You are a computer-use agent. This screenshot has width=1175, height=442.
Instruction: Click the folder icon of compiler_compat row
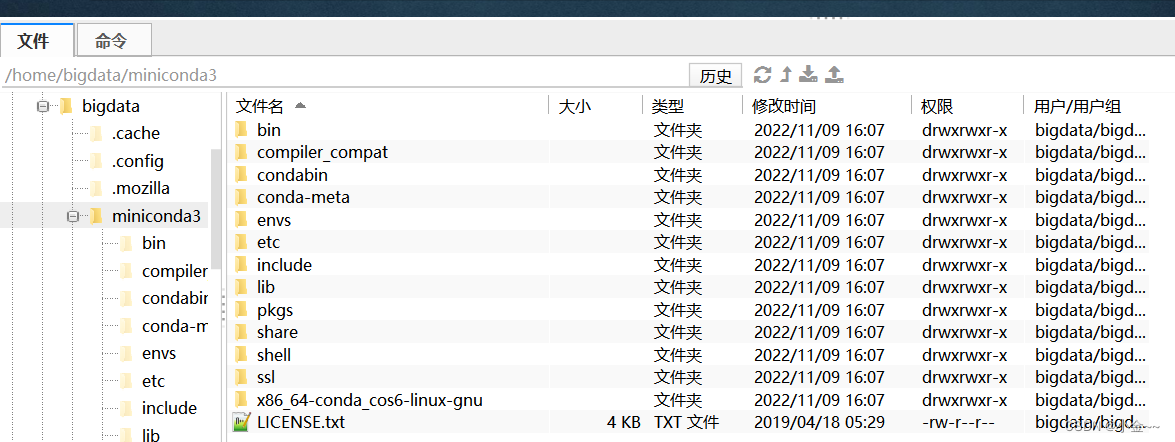(241, 152)
